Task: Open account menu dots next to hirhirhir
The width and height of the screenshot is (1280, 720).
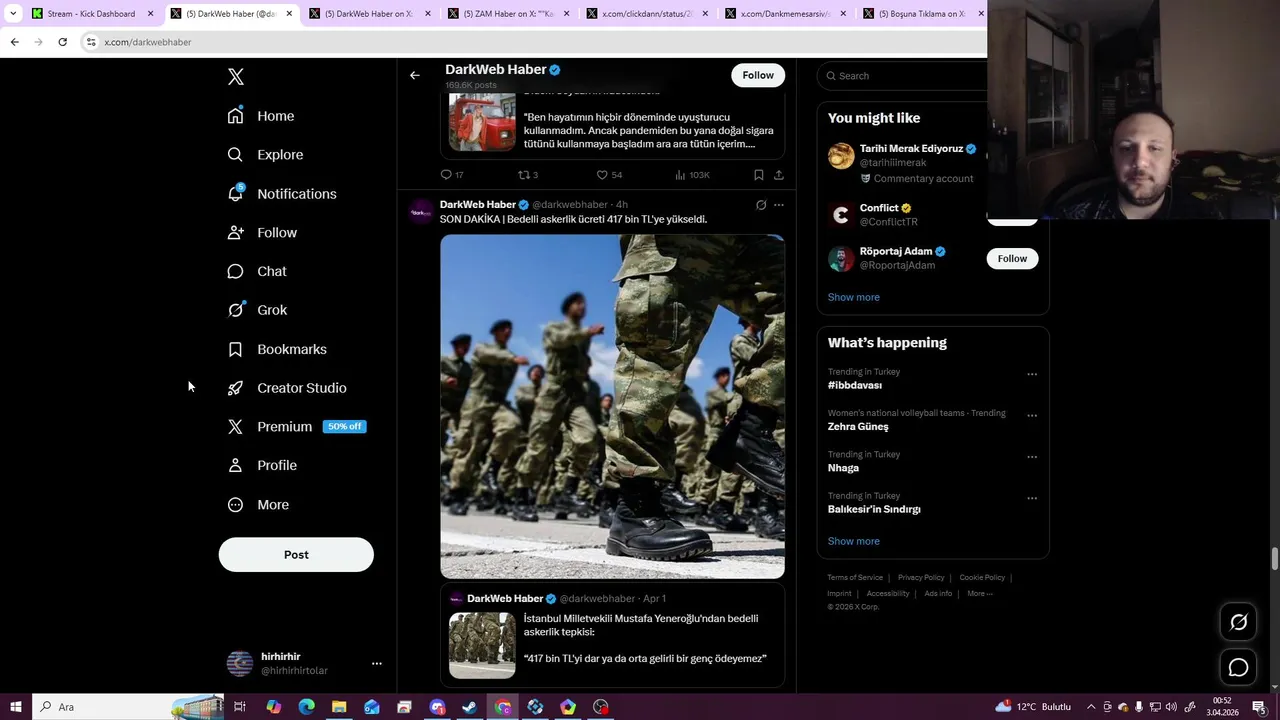Action: 377,663
